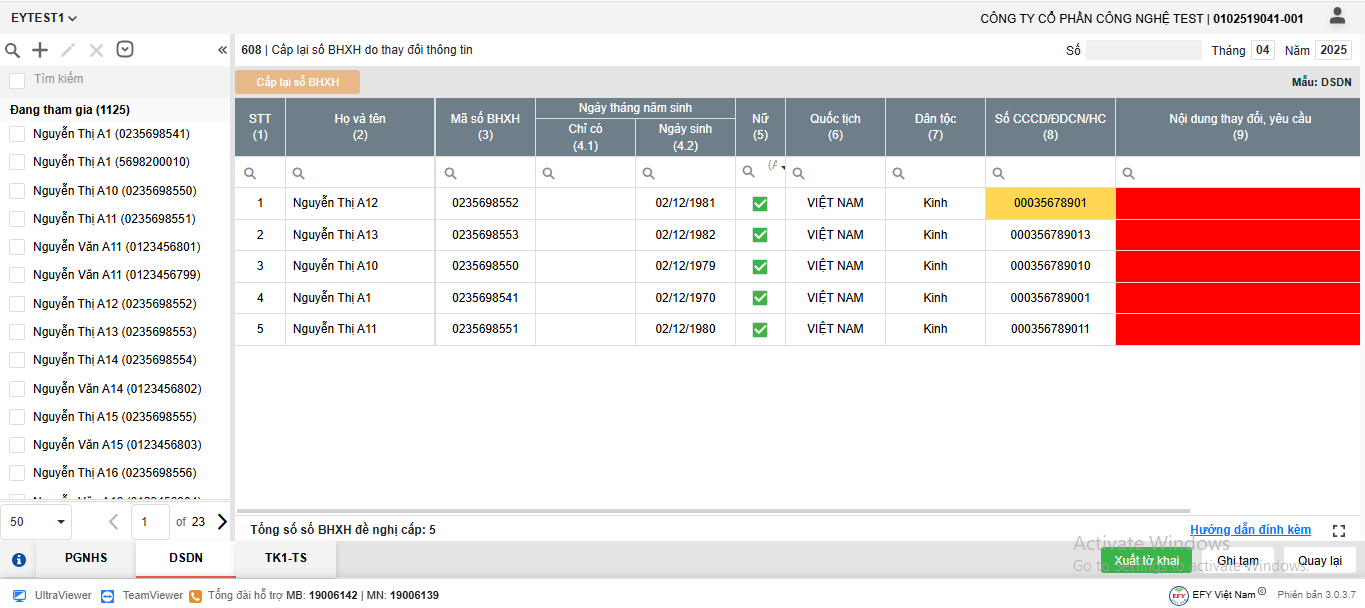Image resolution: width=1365 pixels, height=608 pixels.
Task: Collapse the left employee panel
Action: pyautogui.click(x=222, y=50)
